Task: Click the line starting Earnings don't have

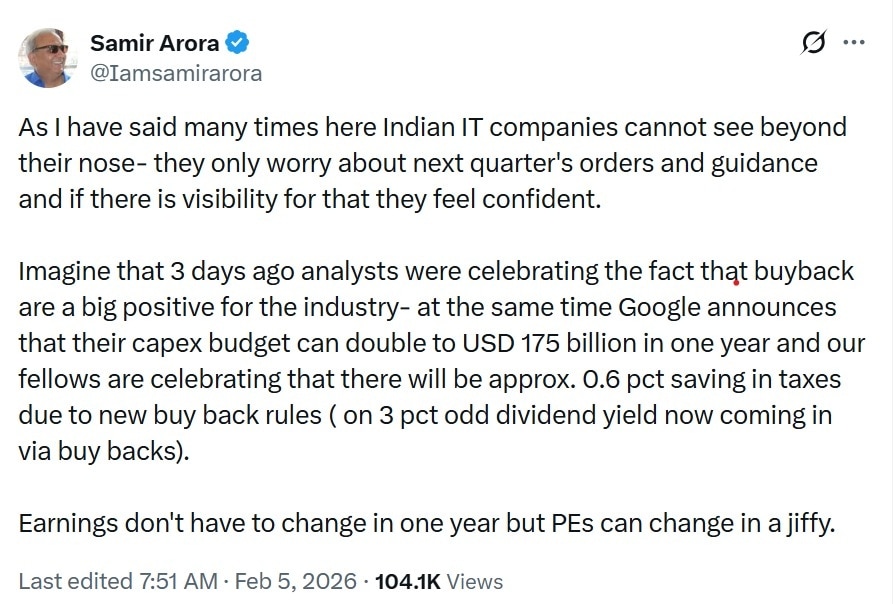Action: coord(425,524)
